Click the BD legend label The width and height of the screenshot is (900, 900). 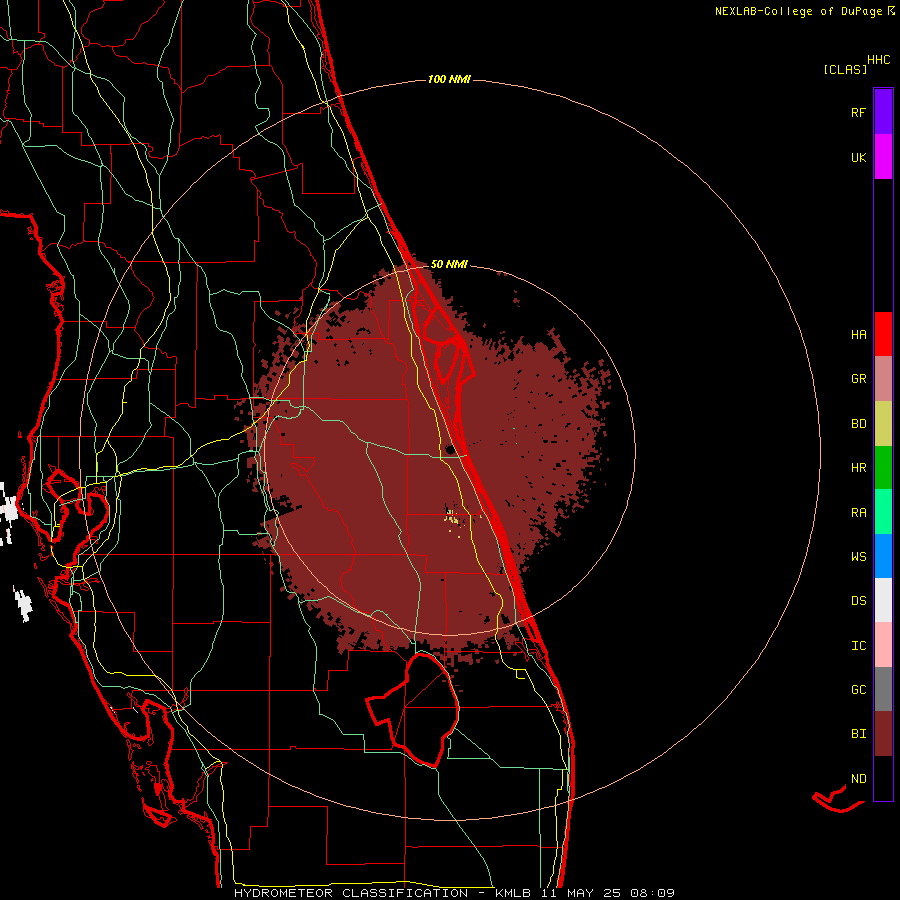[x=858, y=424]
